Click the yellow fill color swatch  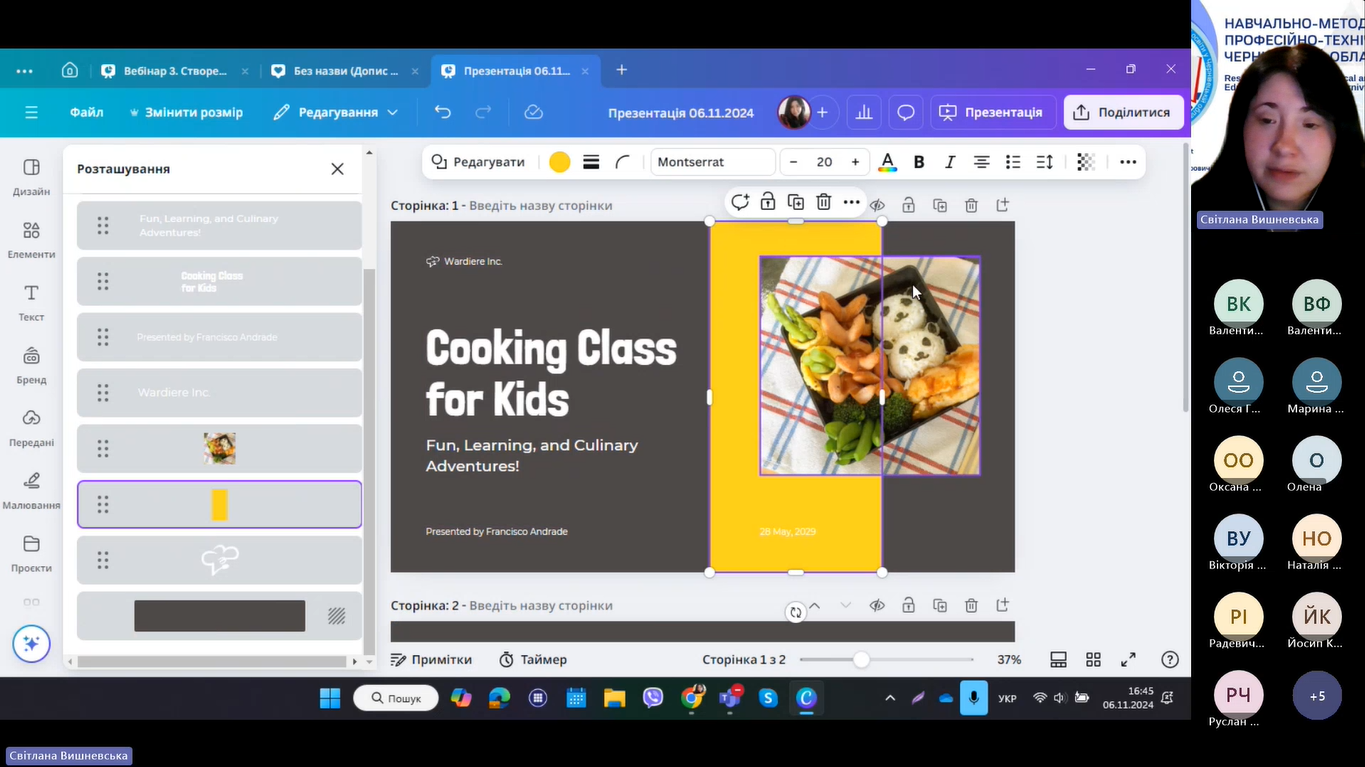(560, 162)
